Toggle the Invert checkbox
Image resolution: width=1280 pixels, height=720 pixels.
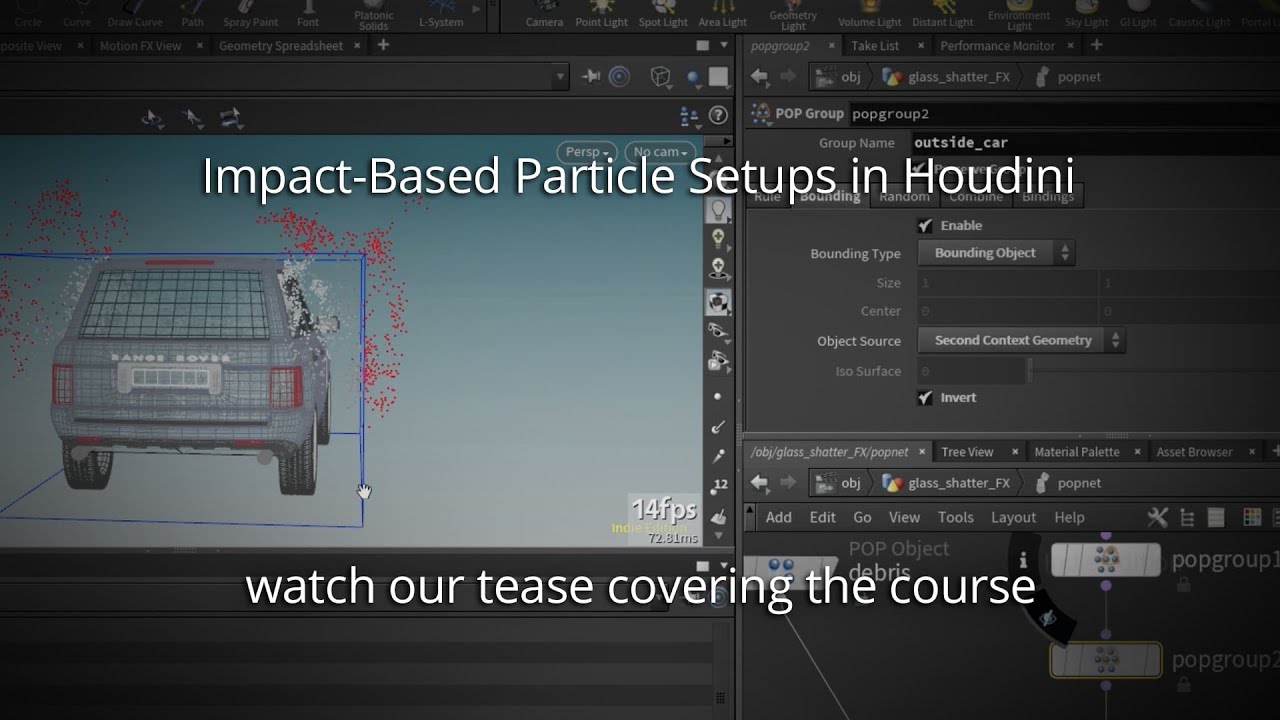click(925, 398)
